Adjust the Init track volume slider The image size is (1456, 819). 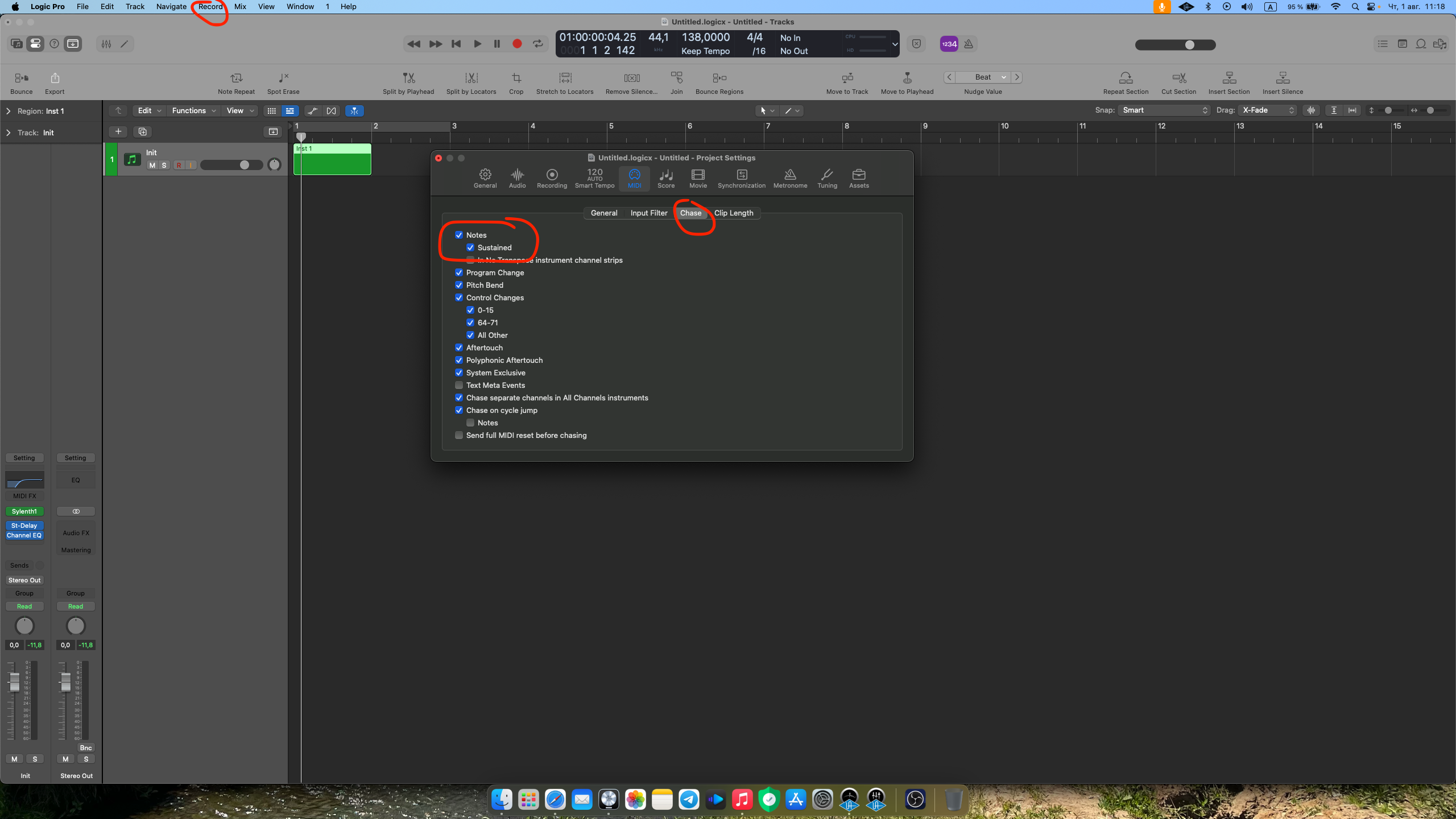coord(244,165)
